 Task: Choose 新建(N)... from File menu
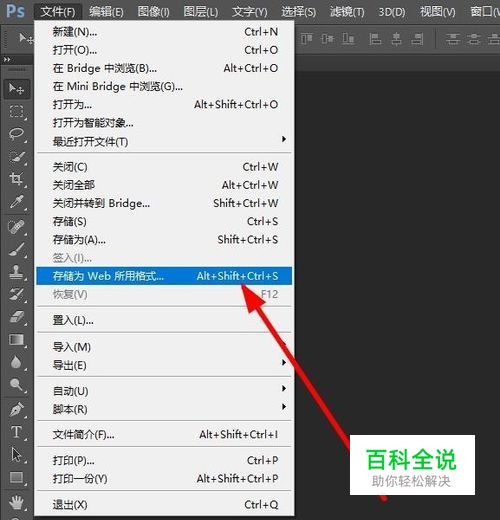click(164, 32)
